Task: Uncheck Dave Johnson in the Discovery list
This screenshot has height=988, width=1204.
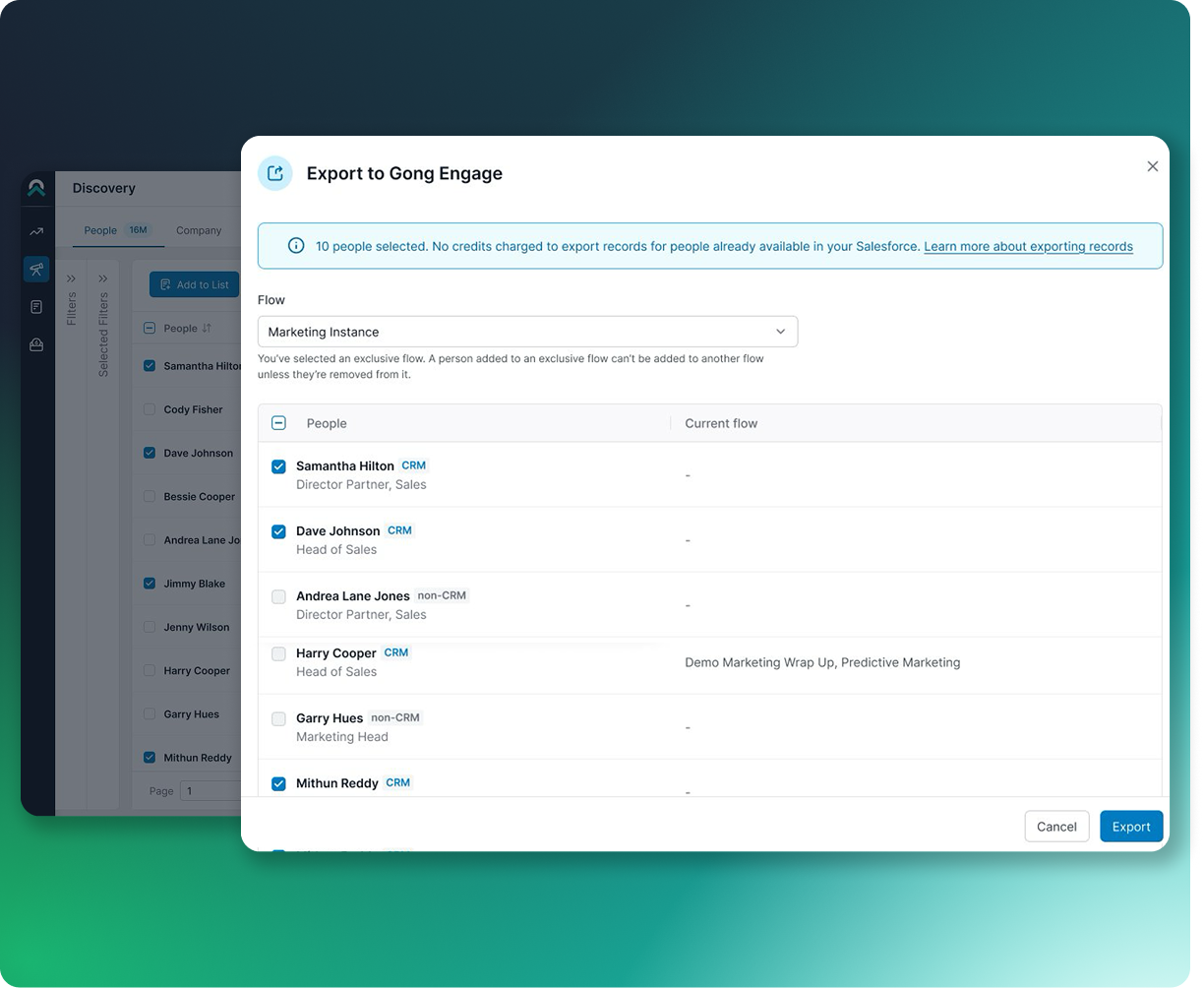Action: coord(150,453)
